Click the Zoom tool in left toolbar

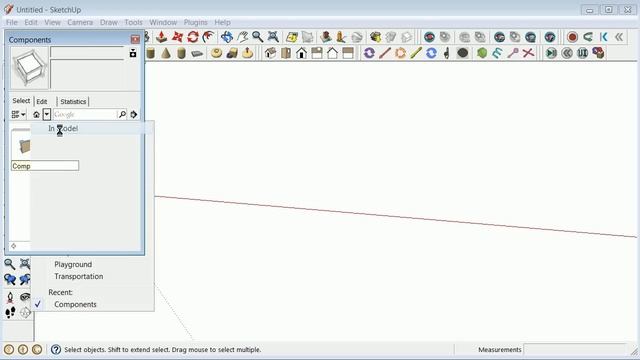coord(10,264)
